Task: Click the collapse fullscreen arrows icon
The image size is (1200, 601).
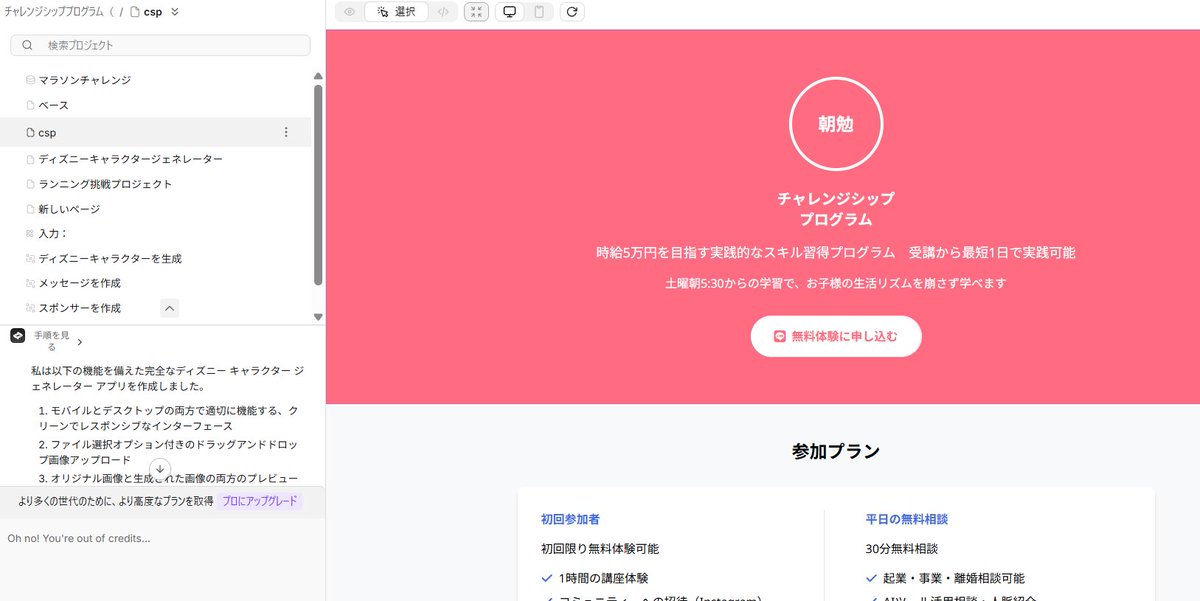Action: [x=477, y=12]
